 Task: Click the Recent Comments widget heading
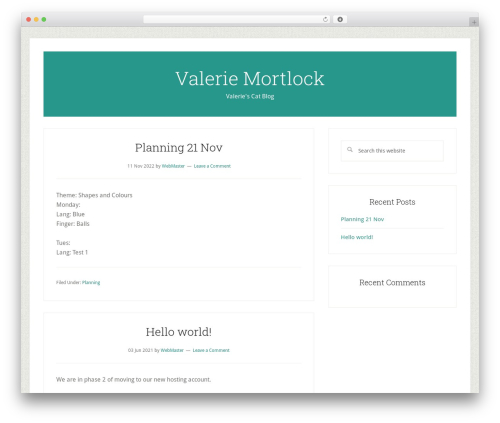tap(392, 283)
